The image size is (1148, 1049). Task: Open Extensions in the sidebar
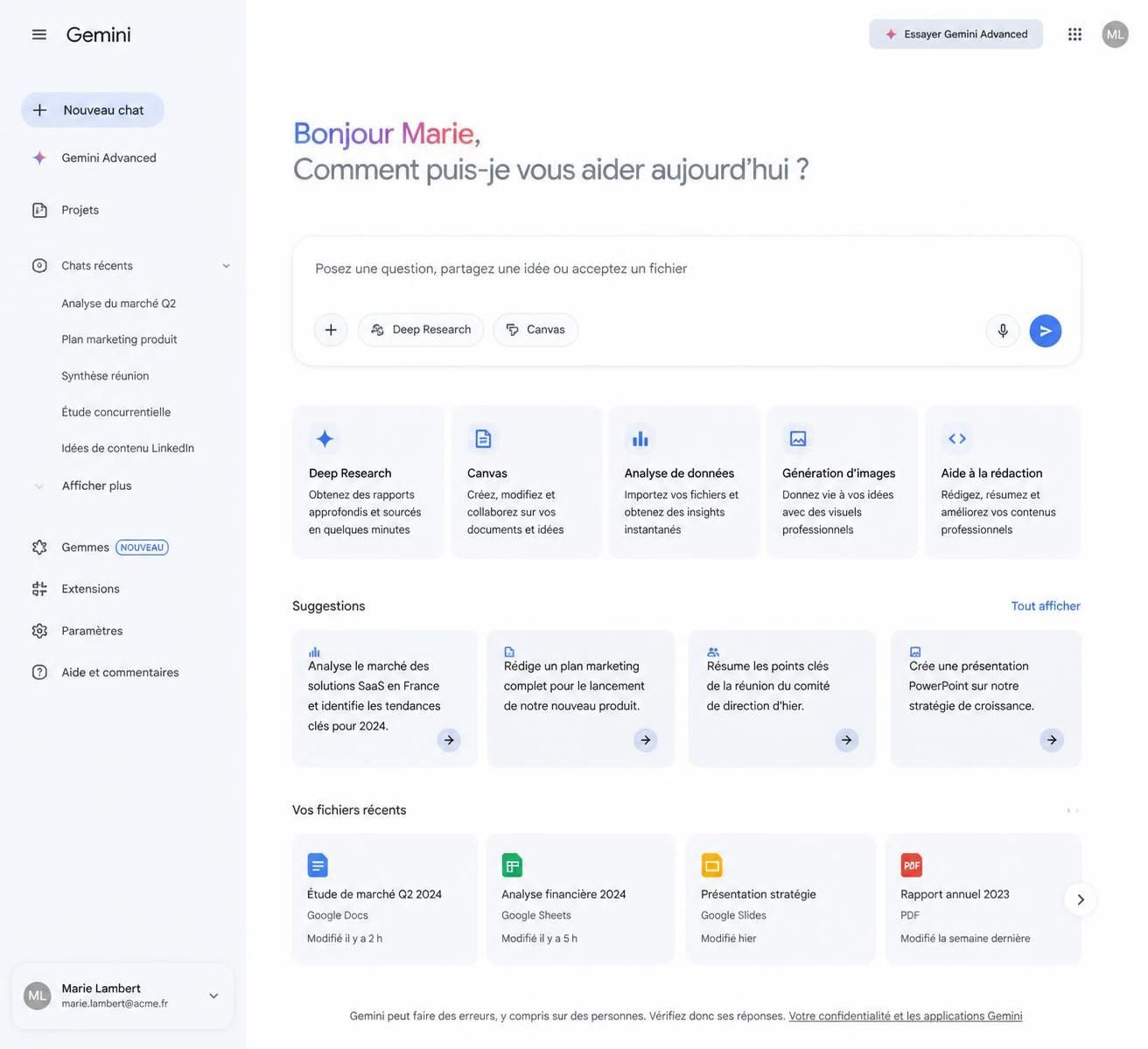coord(75,589)
